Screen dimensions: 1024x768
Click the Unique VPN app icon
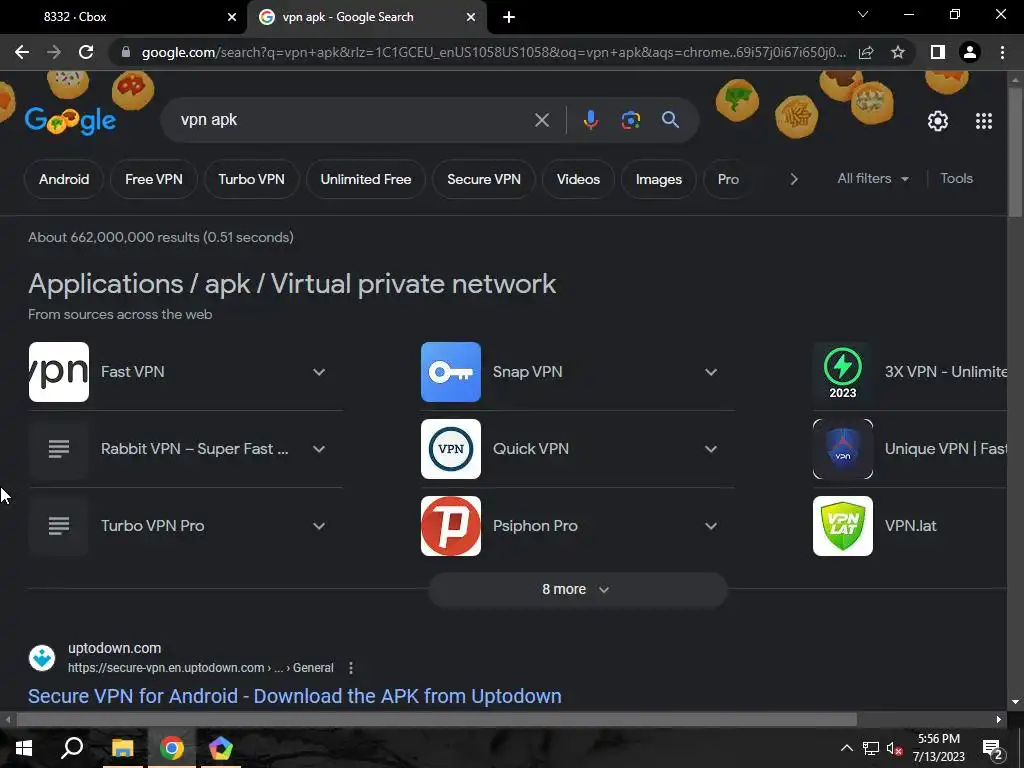coord(842,449)
